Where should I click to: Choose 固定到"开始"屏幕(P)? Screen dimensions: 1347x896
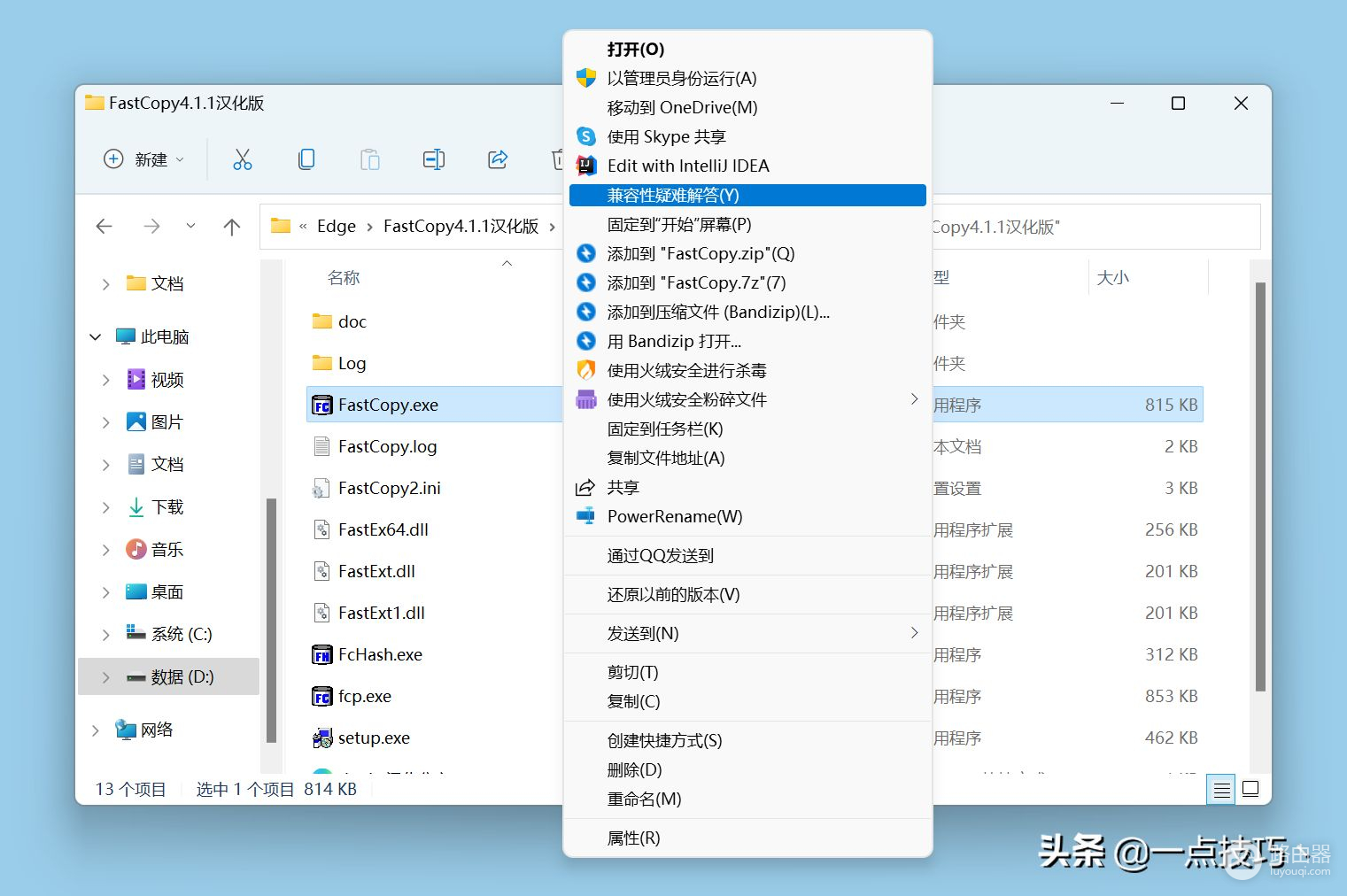[747, 225]
